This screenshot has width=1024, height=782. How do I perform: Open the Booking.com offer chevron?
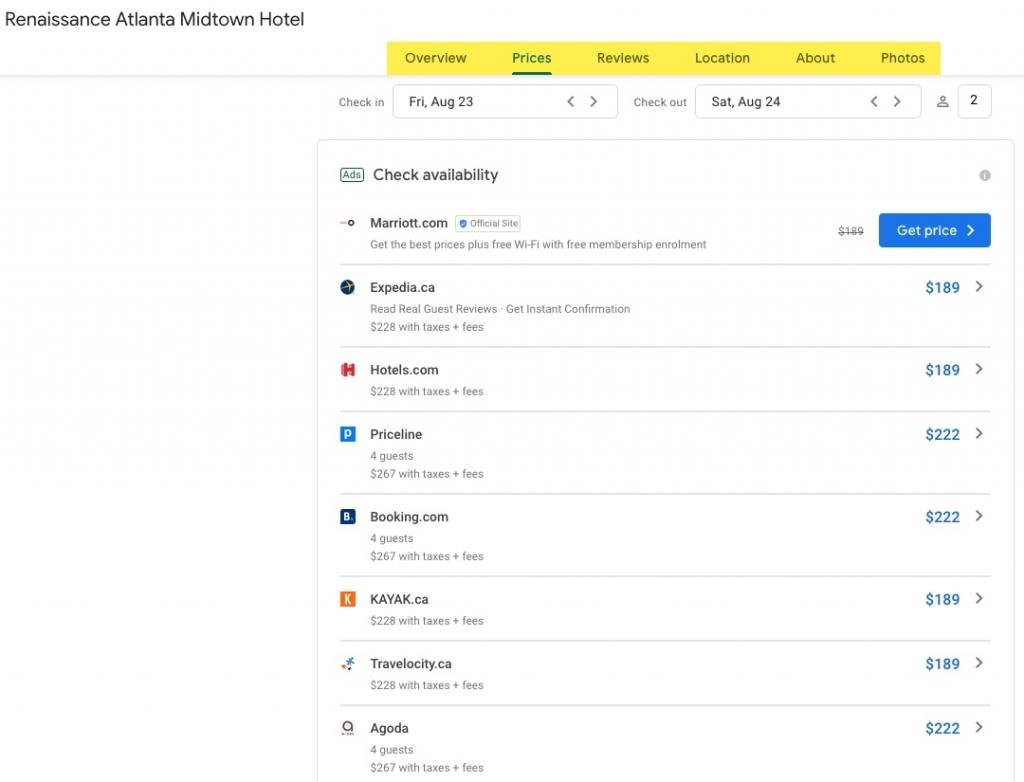(979, 516)
